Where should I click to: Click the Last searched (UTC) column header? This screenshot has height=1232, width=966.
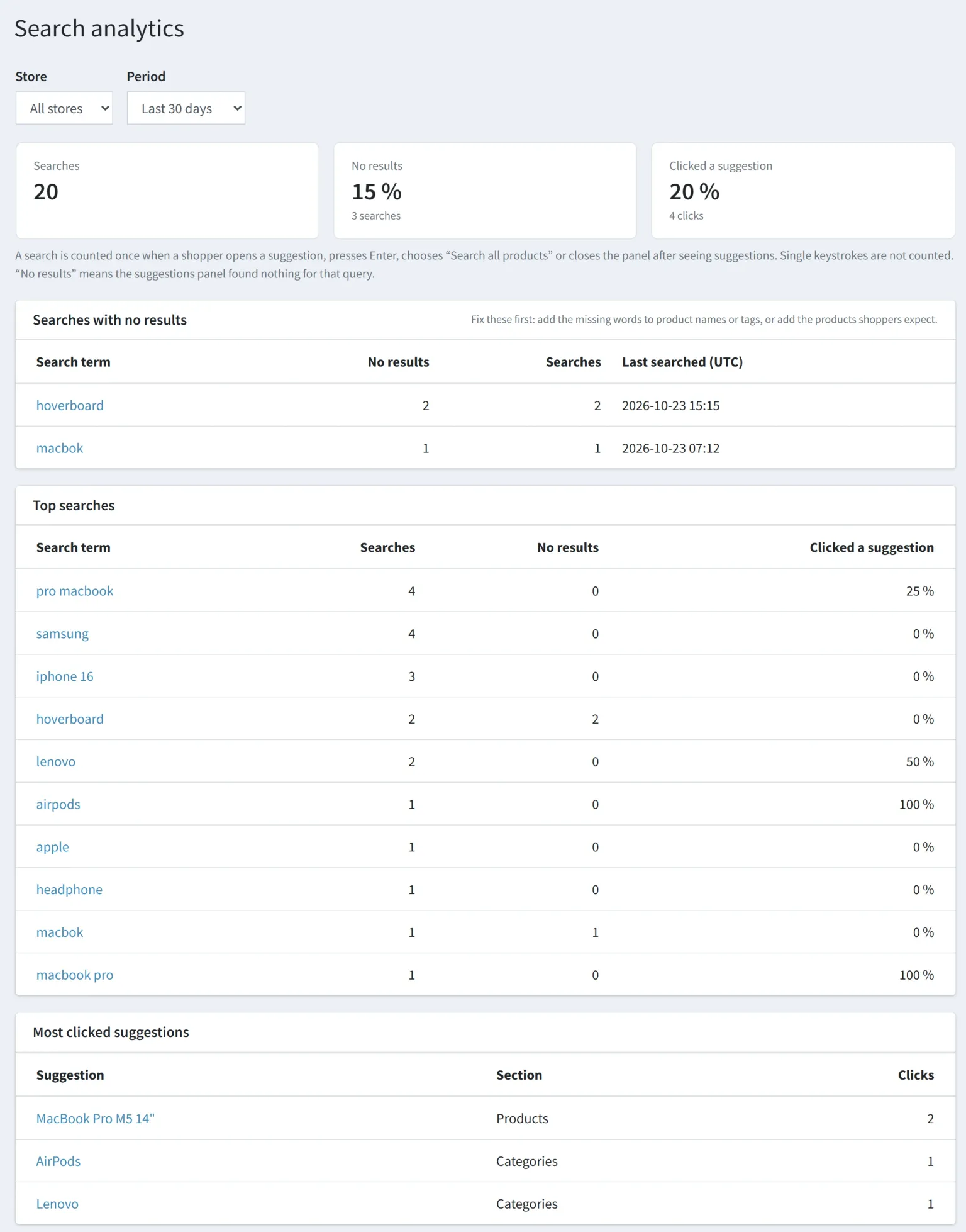pyautogui.click(x=682, y=362)
